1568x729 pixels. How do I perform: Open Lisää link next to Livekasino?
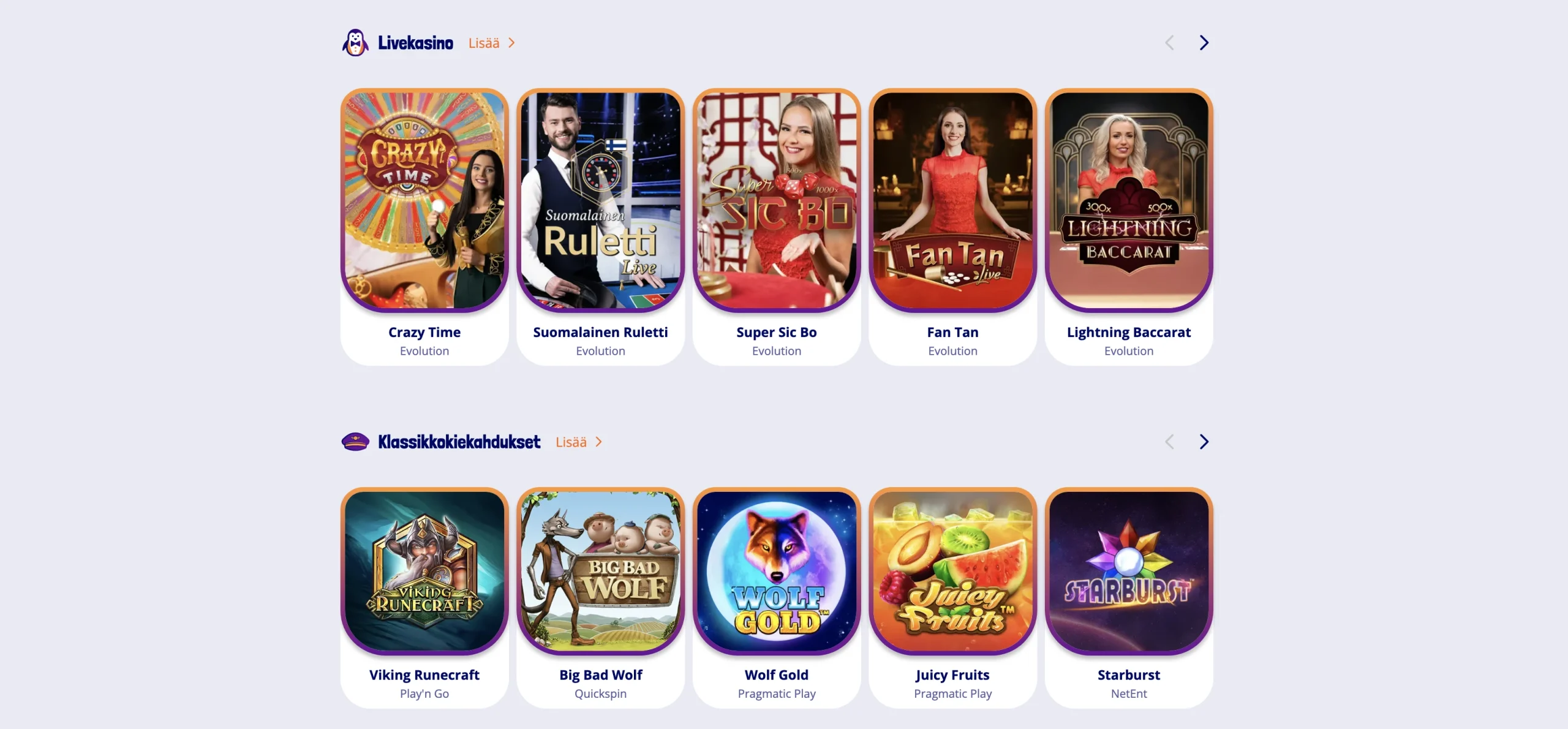484,43
